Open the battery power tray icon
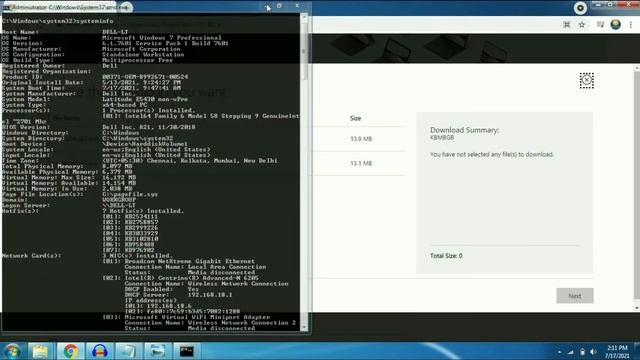Screen dimensions: 640x360 (x=582, y=352)
